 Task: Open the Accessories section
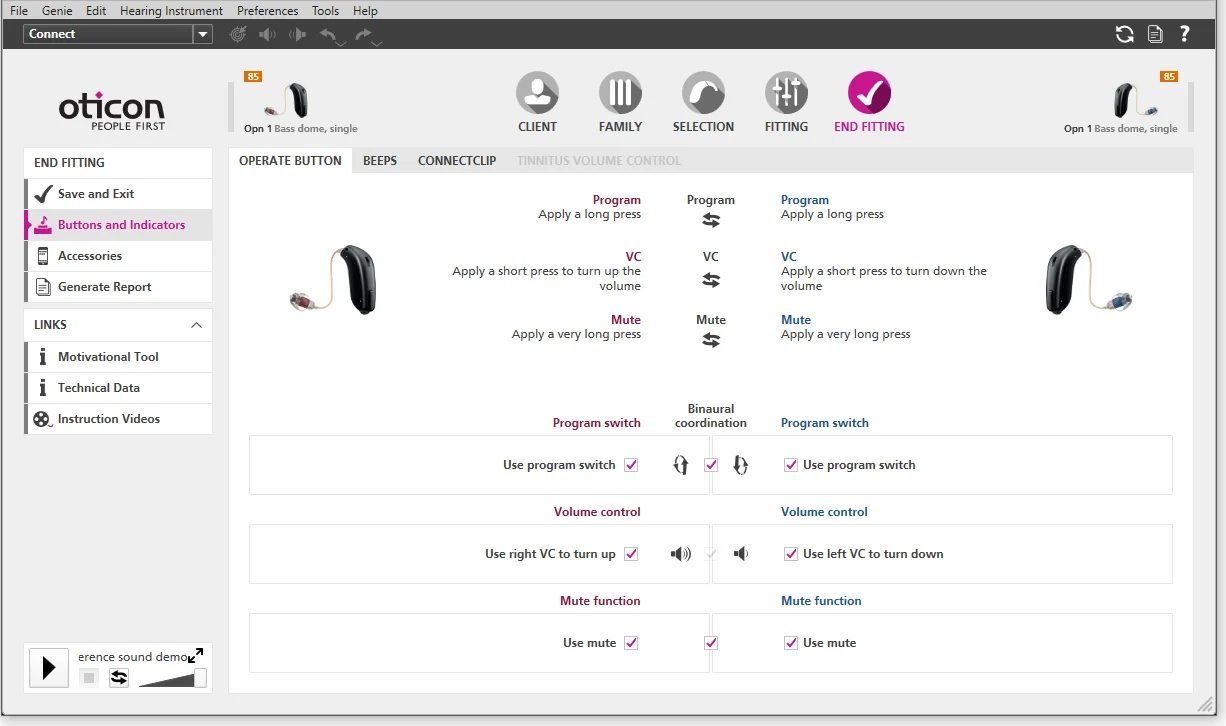(119, 256)
